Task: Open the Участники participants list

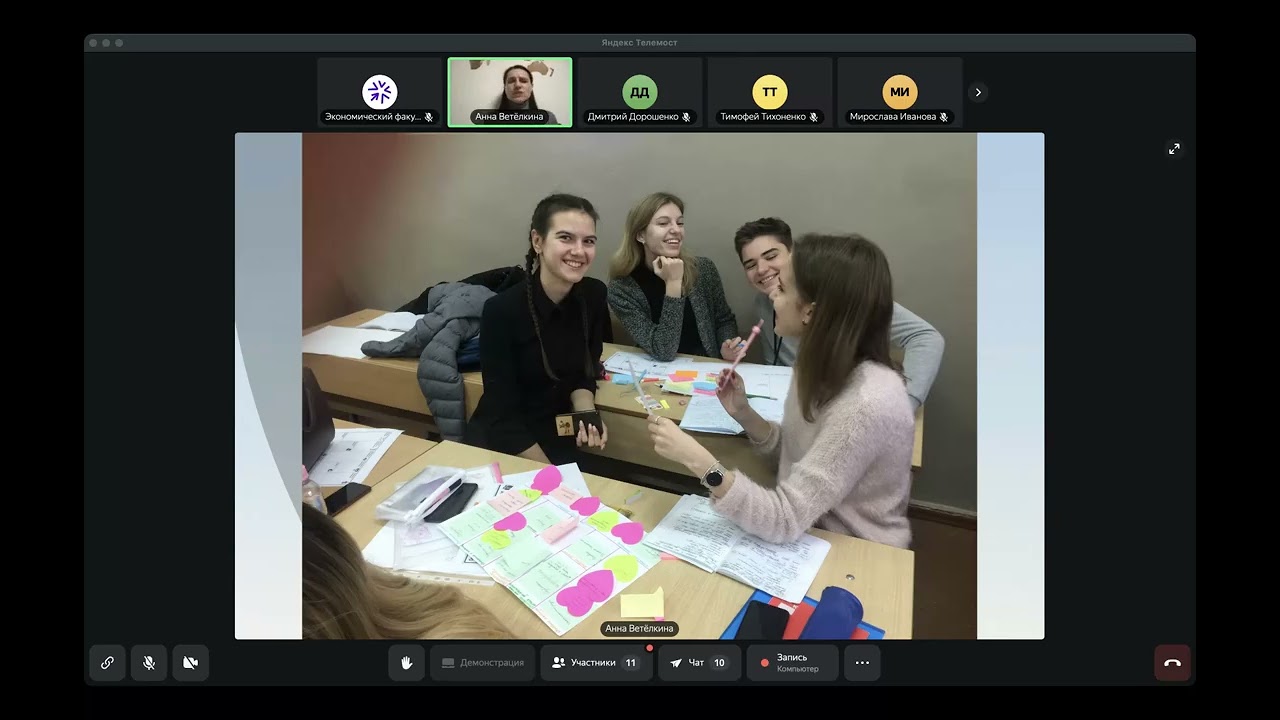Action: pos(596,663)
